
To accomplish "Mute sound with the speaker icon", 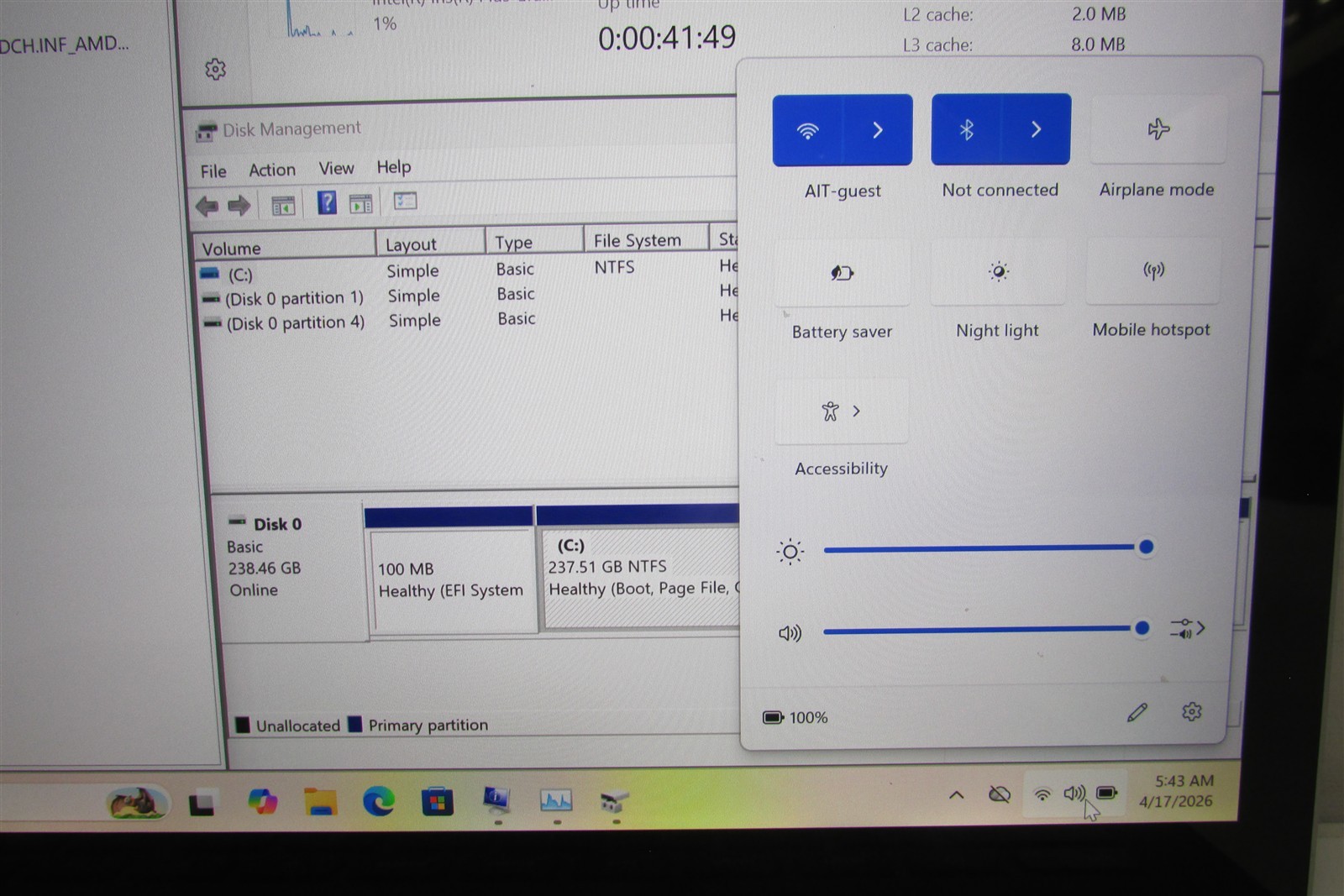I will pos(790,633).
